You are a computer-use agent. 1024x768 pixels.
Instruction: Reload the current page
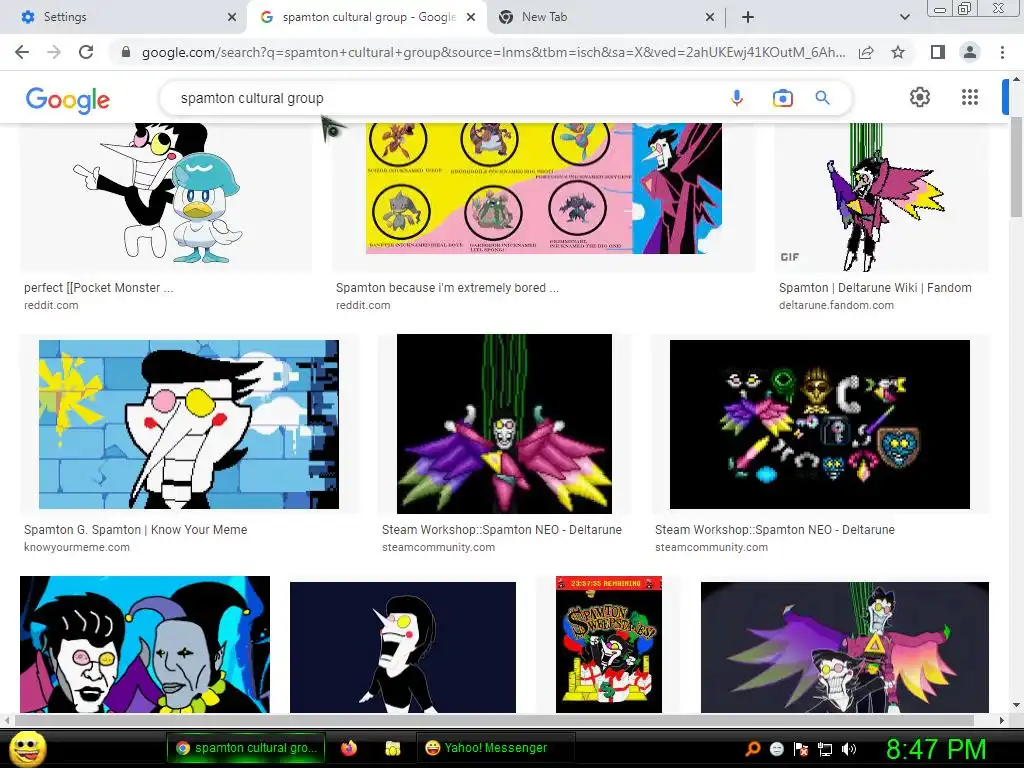click(x=86, y=52)
